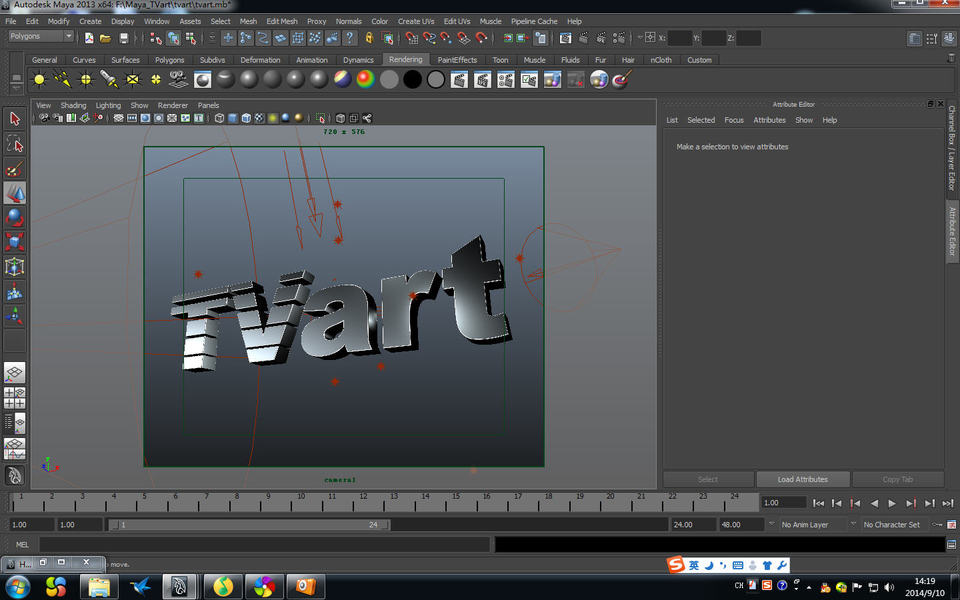960x600 pixels.
Task: Toggle the Attribute Editor sidebar tab
Action: pos(952,232)
